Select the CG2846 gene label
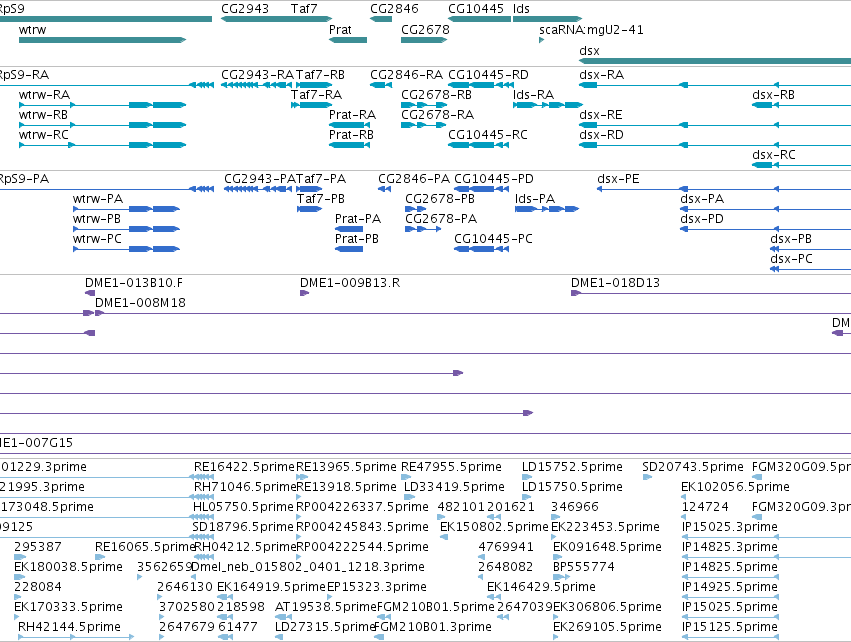The width and height of the screenshot is (851, 642). tap(395, 9)
